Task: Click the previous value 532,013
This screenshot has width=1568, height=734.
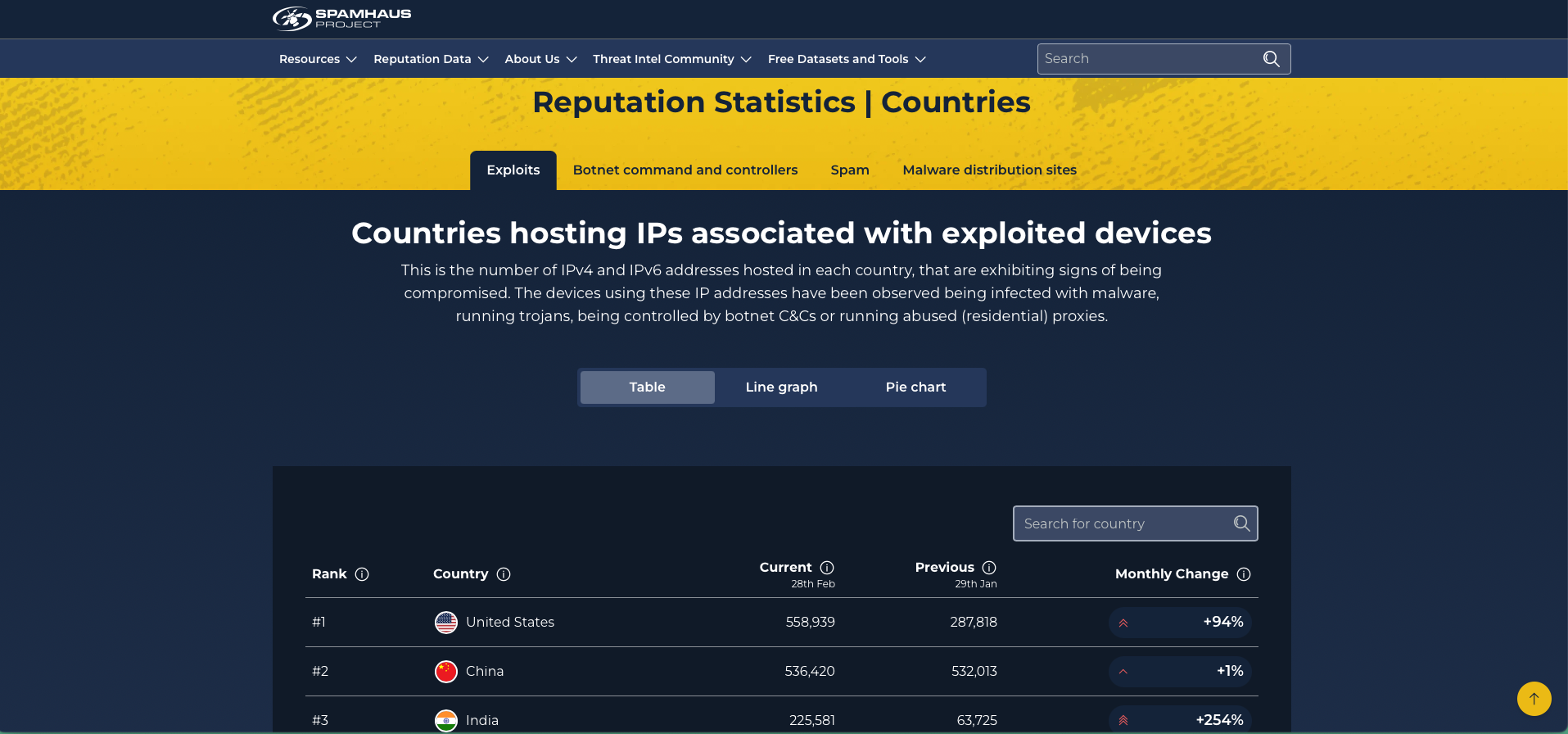Action: [974, 672]
